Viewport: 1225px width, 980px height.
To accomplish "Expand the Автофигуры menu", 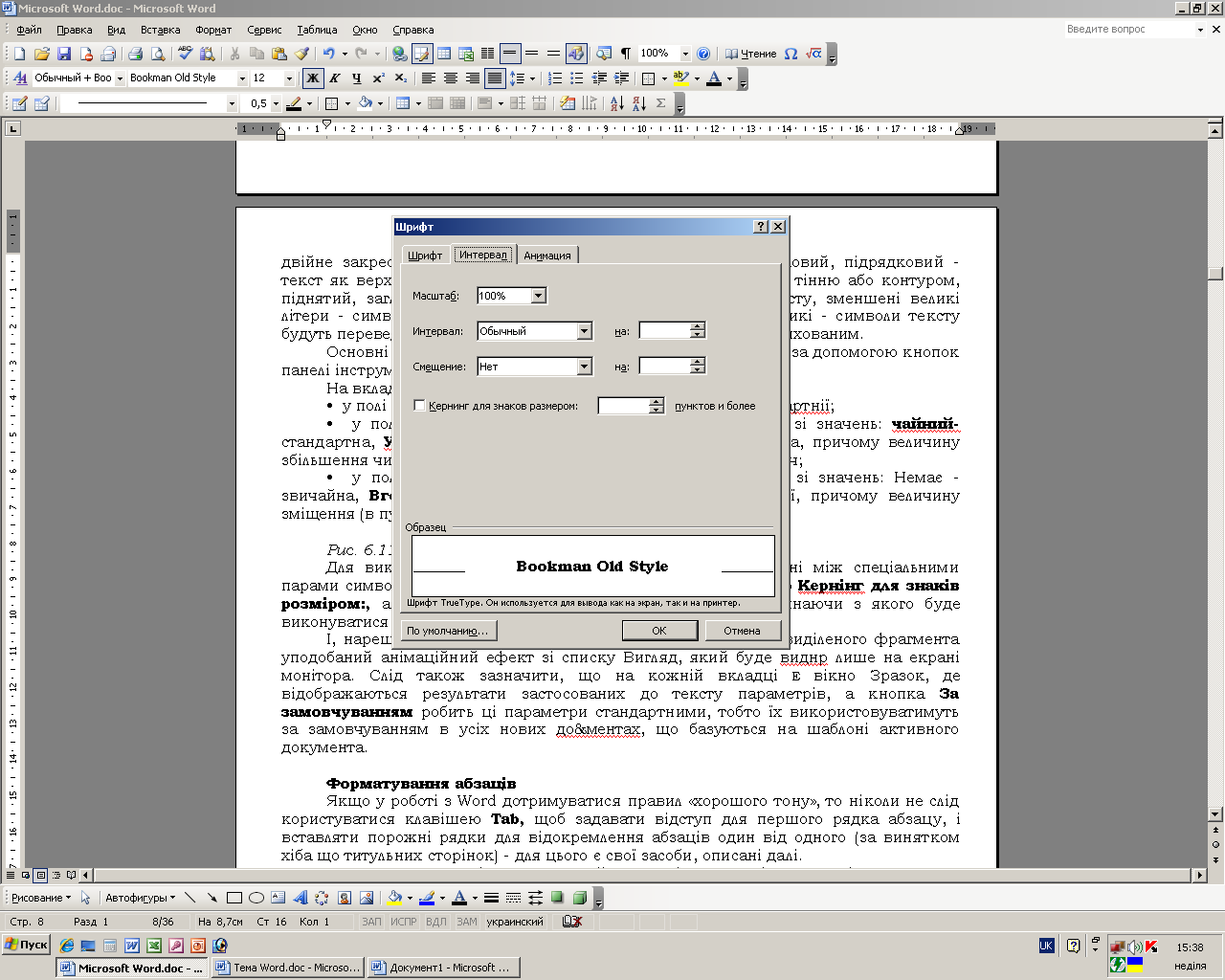I will 140,898.
